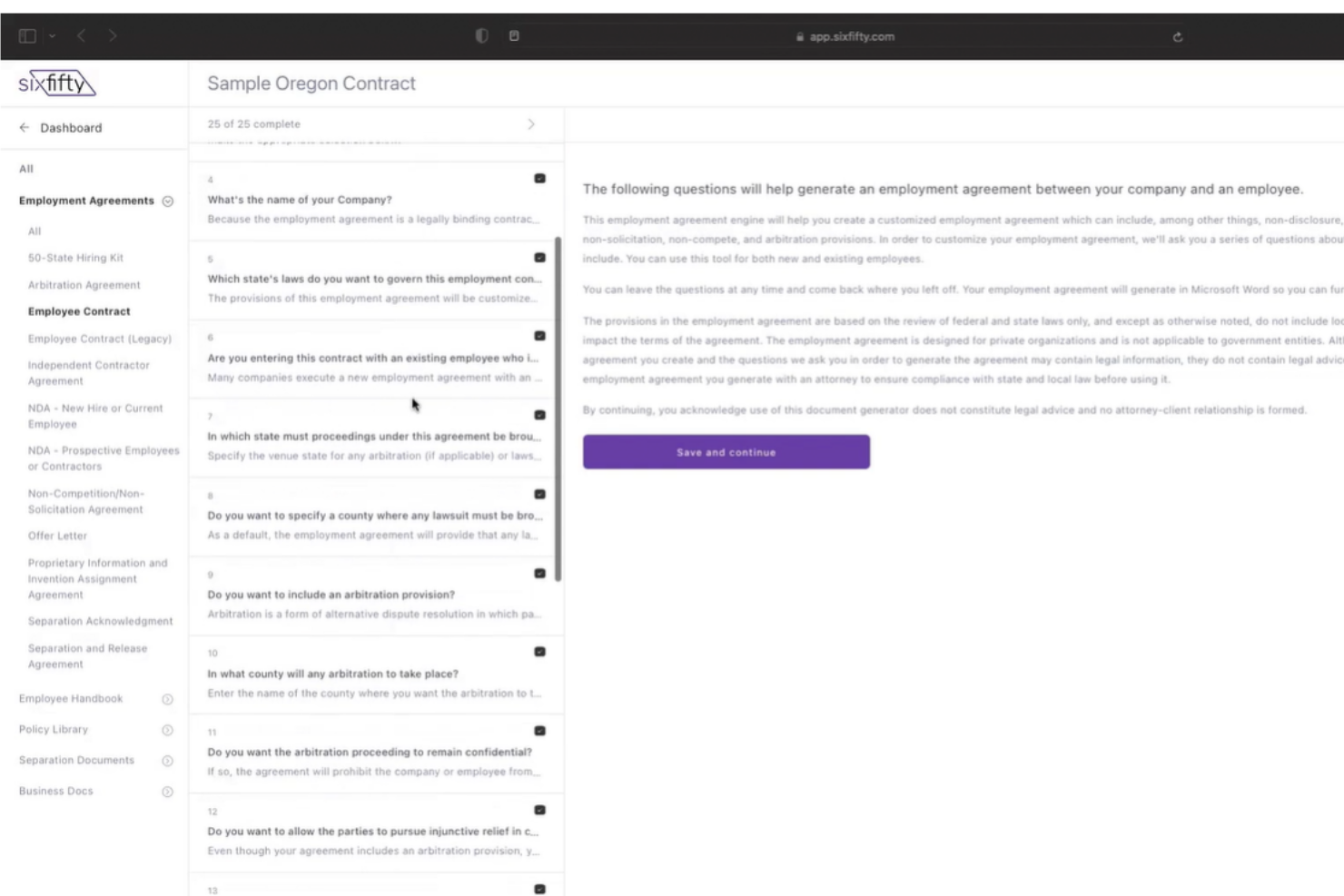Click the browser sidebar toggle icon
The image size is (1344, 896).
27,36
